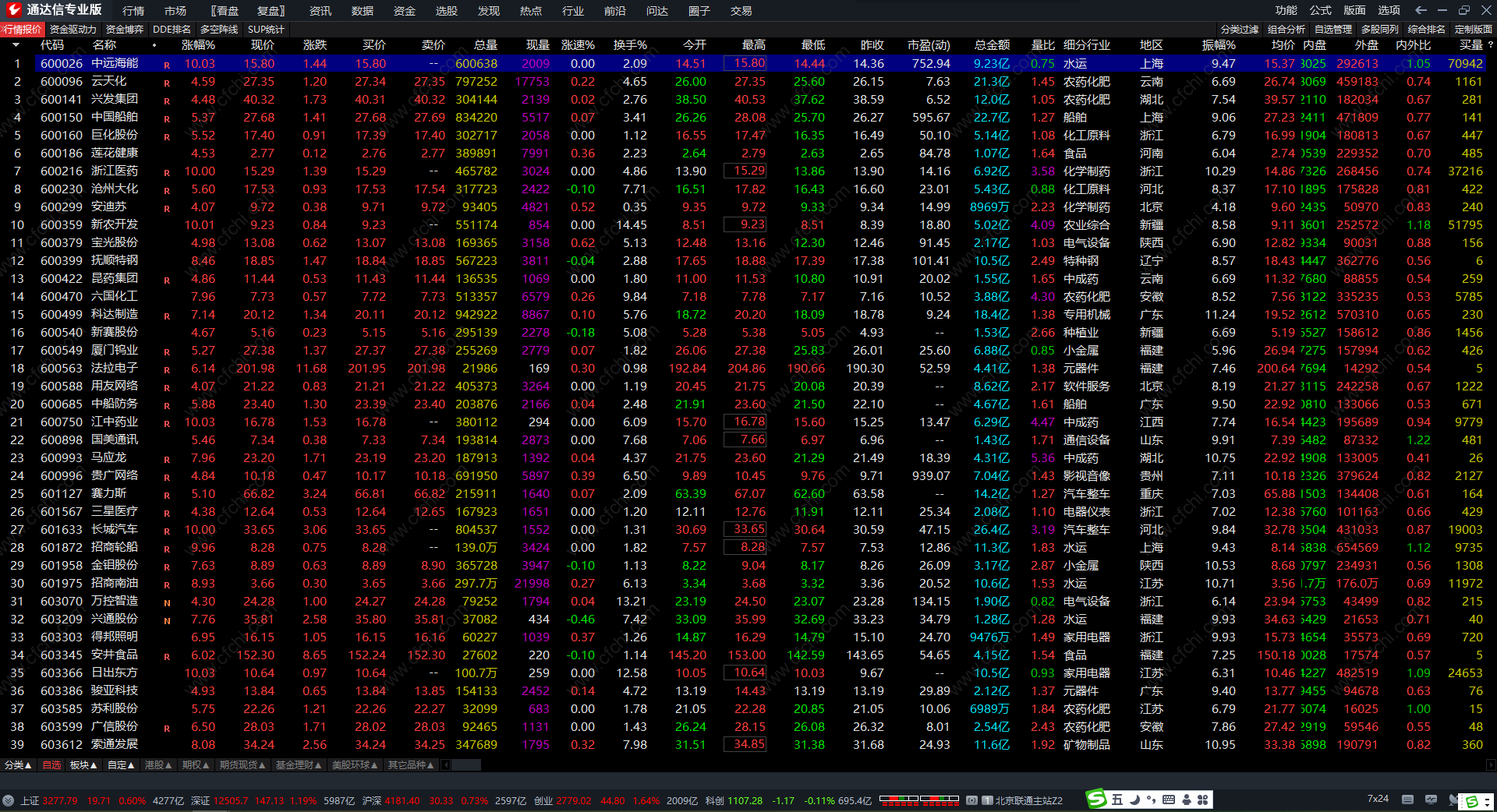Click the R marker beside 法拉电子
Viewport: 1497px width, 812px height.
[167, 370]
